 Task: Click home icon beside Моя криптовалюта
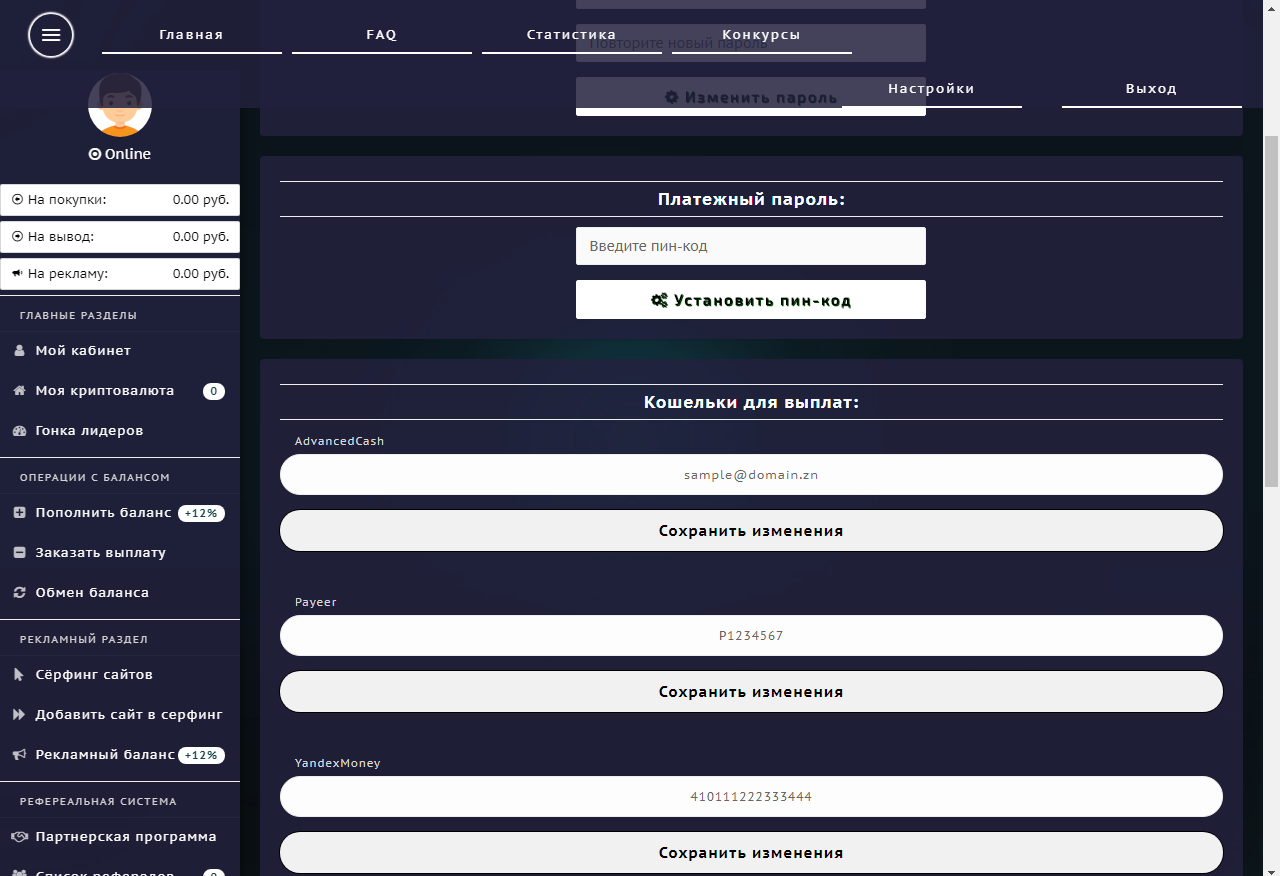point(19,391)
